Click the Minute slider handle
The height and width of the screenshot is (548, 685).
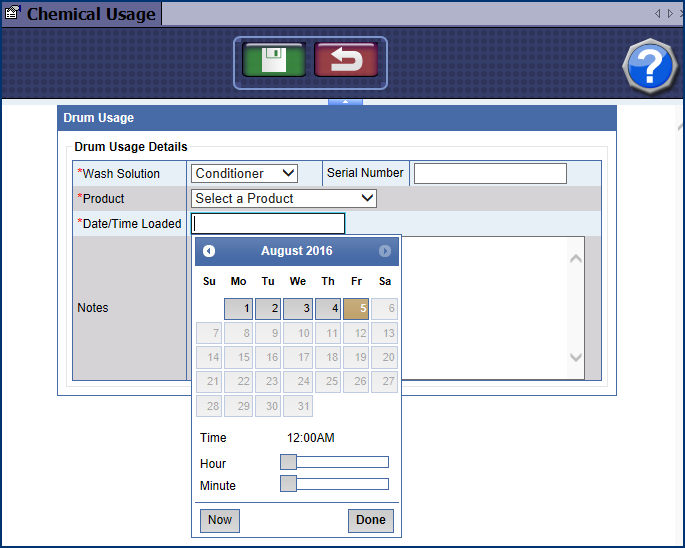point(288,484)
